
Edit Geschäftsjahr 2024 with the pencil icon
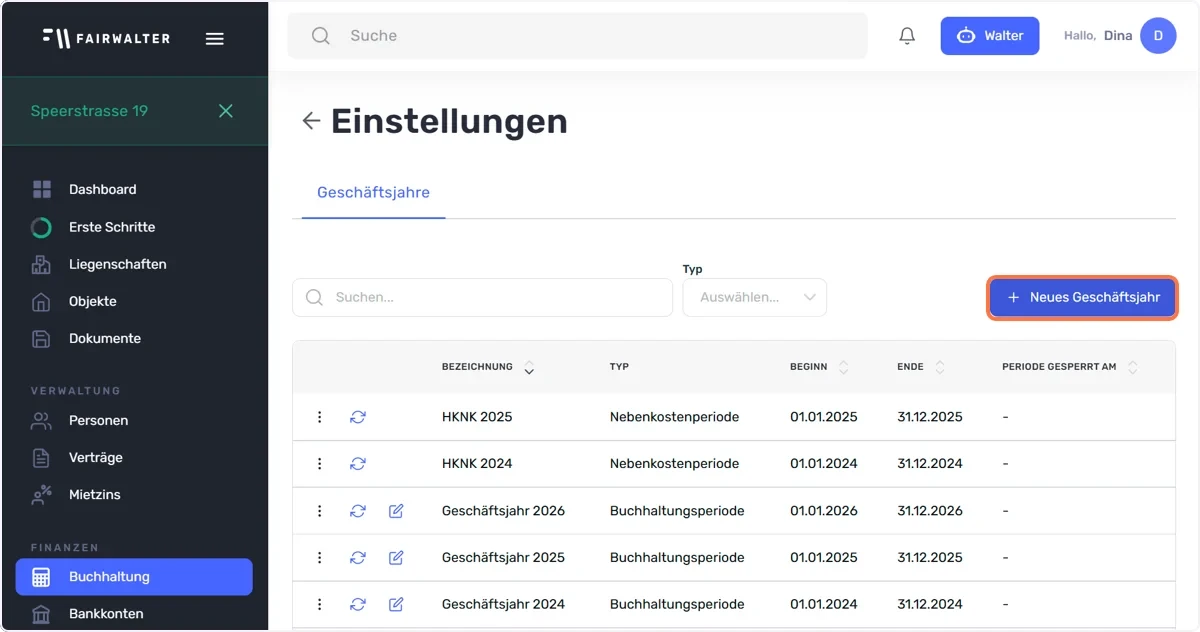point(396,604)
